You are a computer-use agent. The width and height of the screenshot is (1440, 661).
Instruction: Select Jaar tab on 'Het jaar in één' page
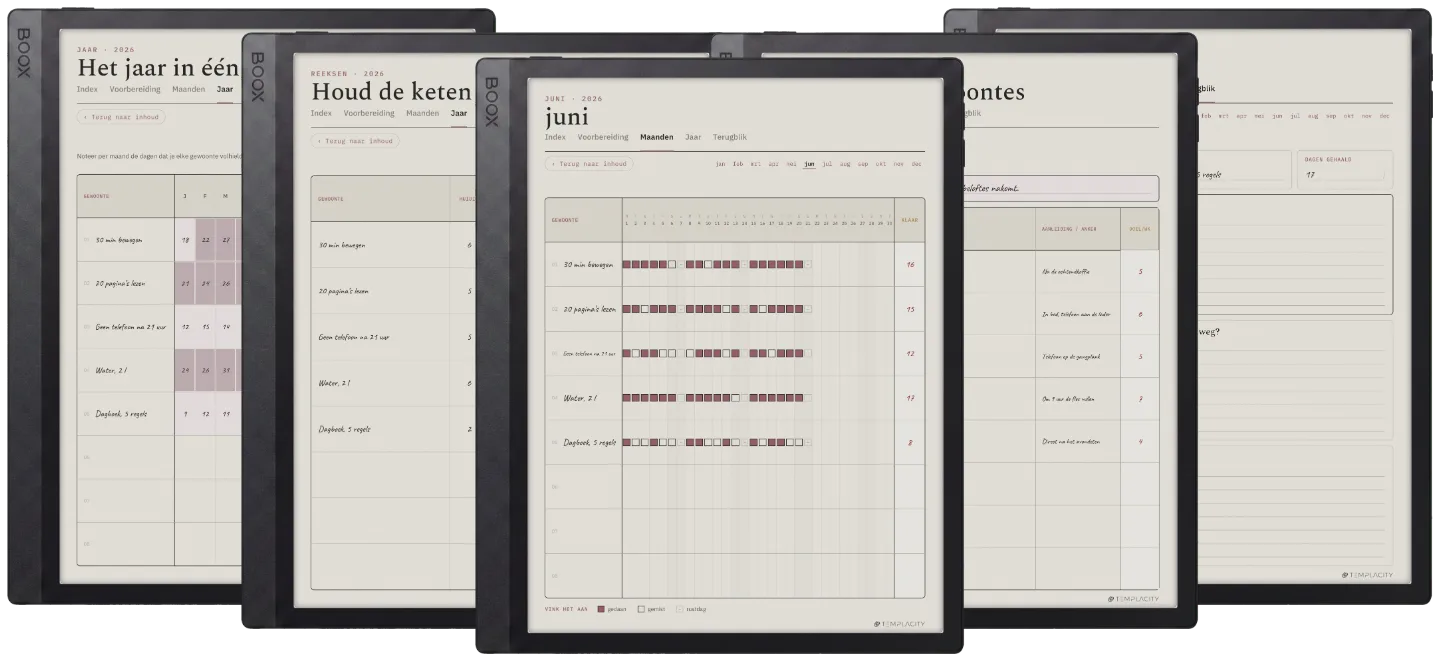[x=225, y=89]
